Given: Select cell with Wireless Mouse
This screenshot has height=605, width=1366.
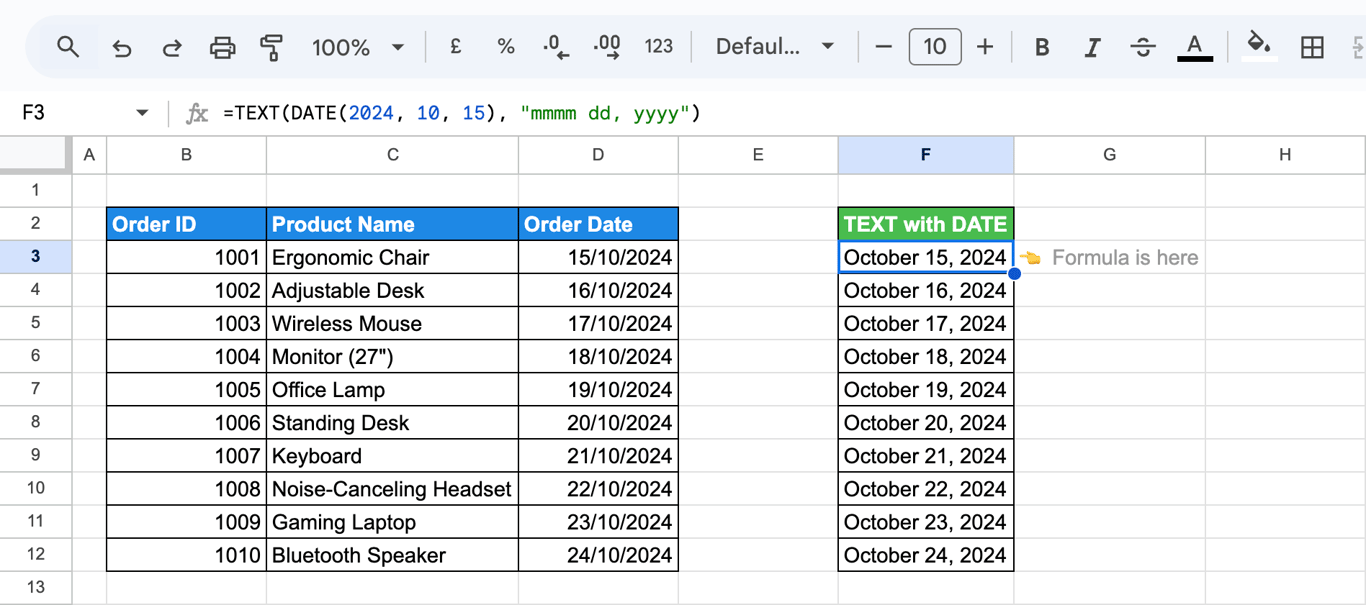Looking at the screenshot, I should (392, 323).
